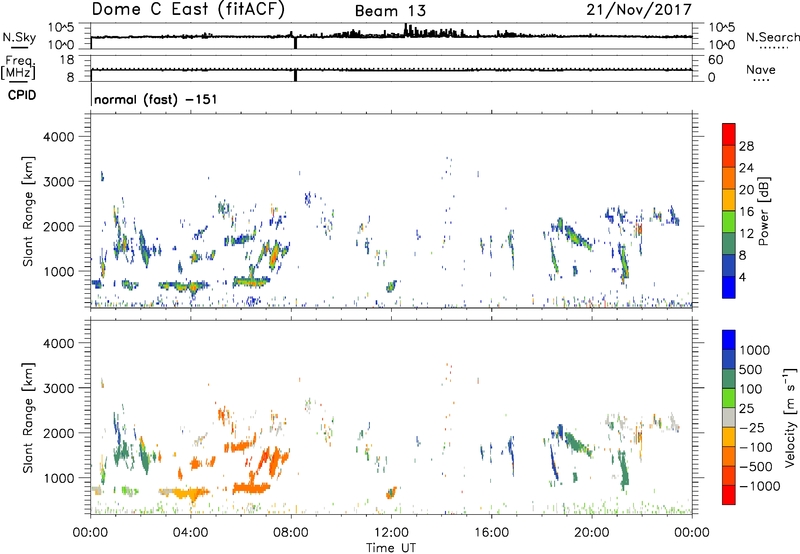The image size is (800, 554).
Task: Click the "Velocity [m s⁻¹]" colorbar title
Action: pos(790,417)
